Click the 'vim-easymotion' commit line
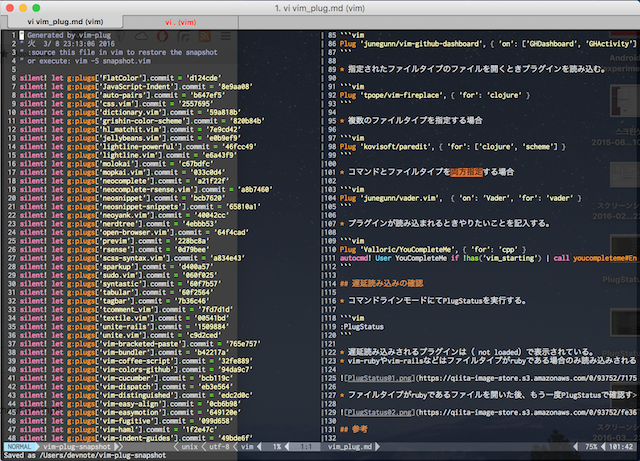Screen dimensions: 640x461 pos(130,412)
